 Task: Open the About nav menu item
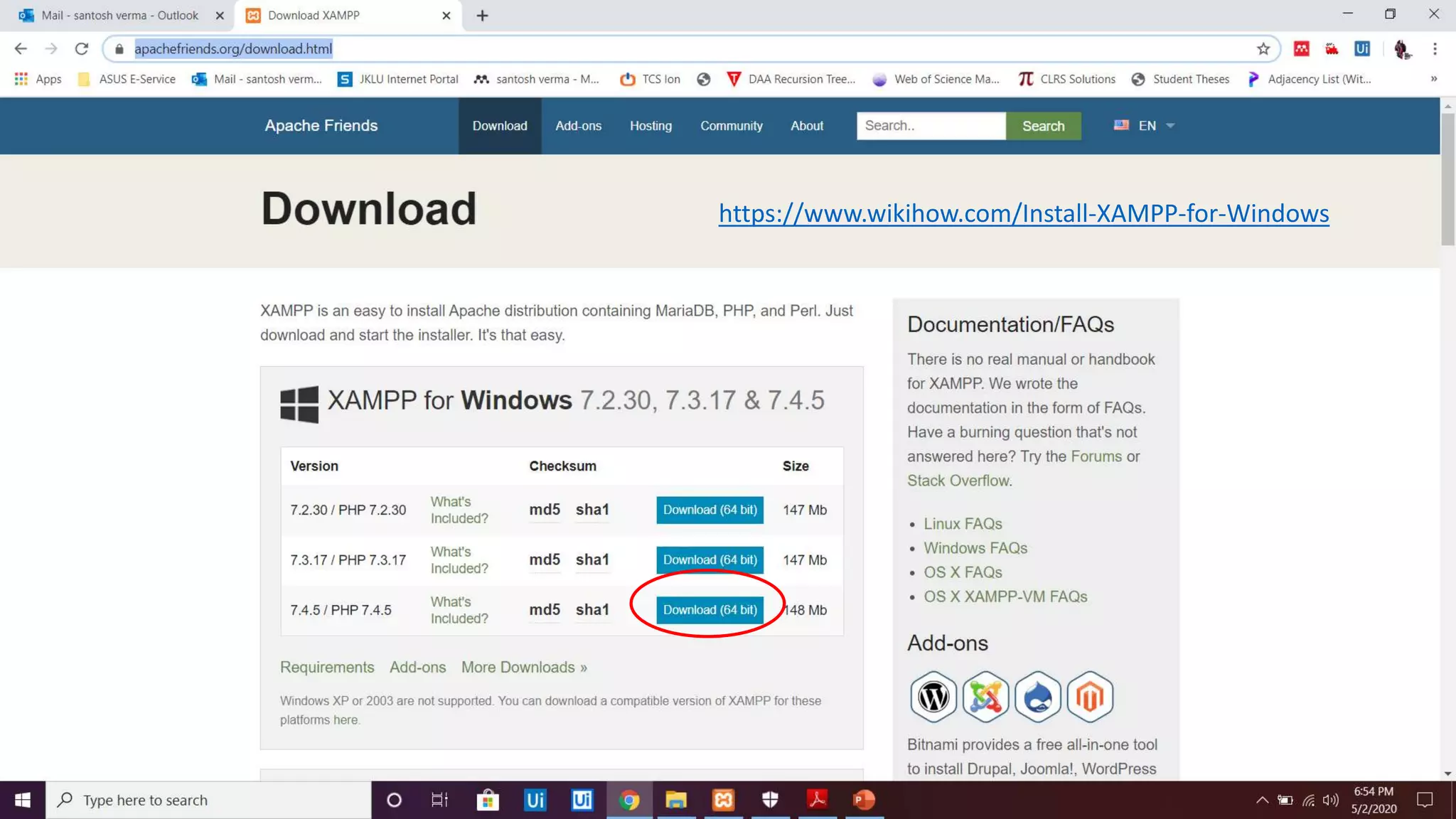tap(807, 126)
